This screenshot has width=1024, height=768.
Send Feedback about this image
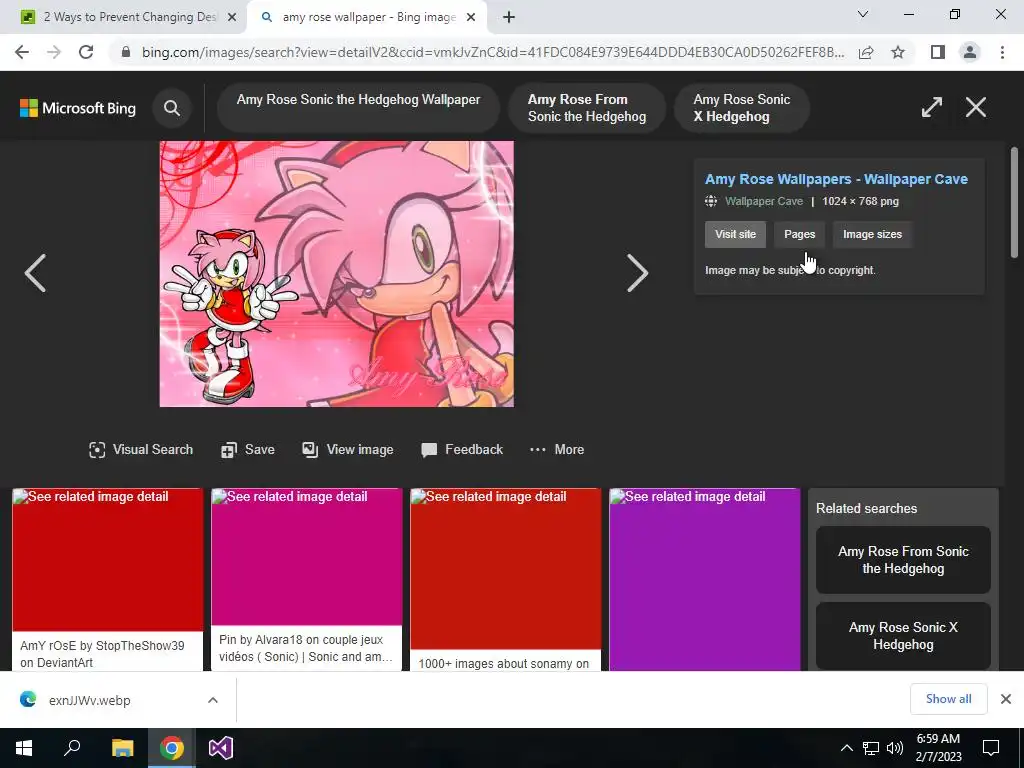tap(462, 449)
